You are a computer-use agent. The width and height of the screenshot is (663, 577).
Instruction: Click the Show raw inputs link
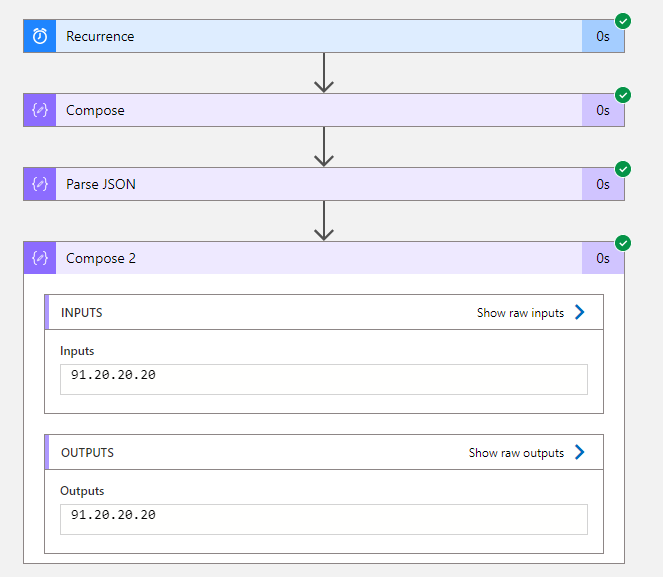(520, 313)
